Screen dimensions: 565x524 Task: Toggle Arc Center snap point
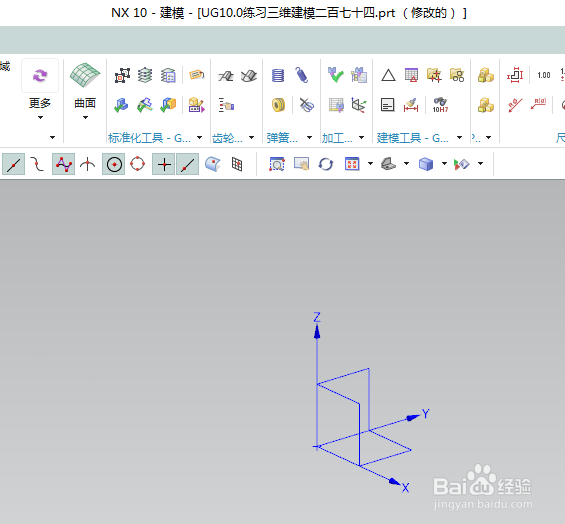pos(114,164)
